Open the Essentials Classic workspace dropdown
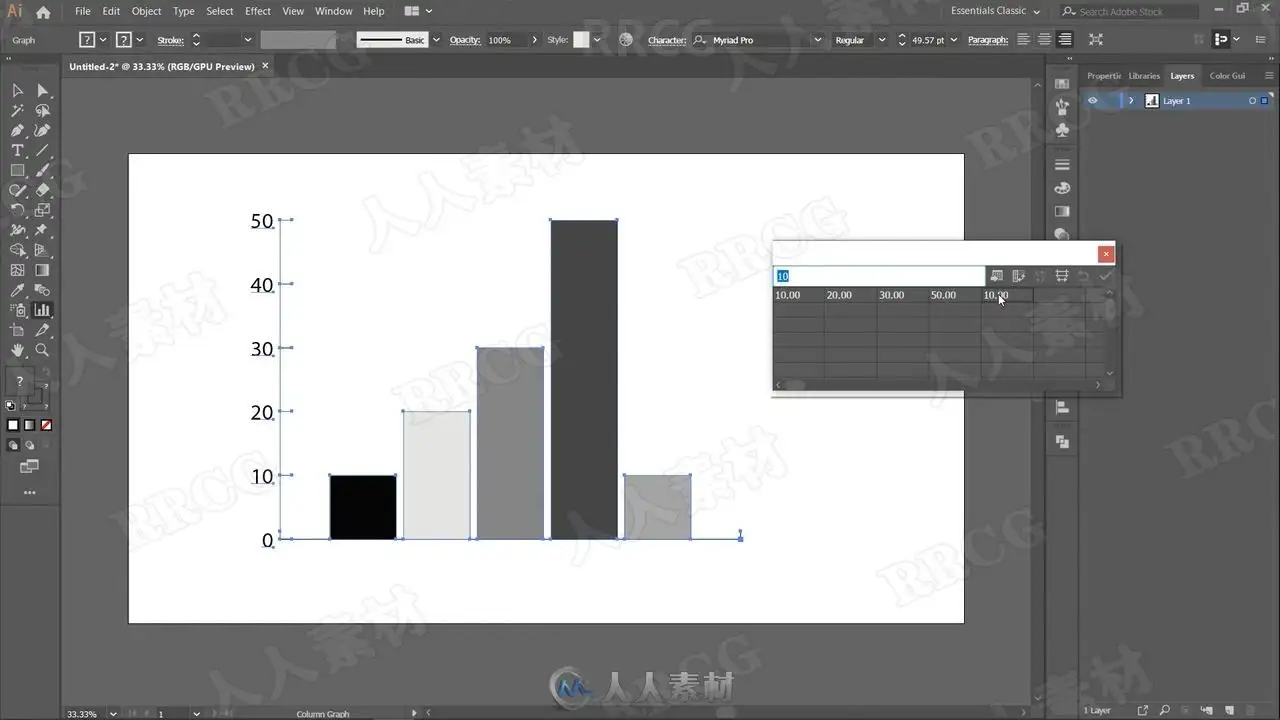This screenshot has width=1280, height=720. pos(996,11)
